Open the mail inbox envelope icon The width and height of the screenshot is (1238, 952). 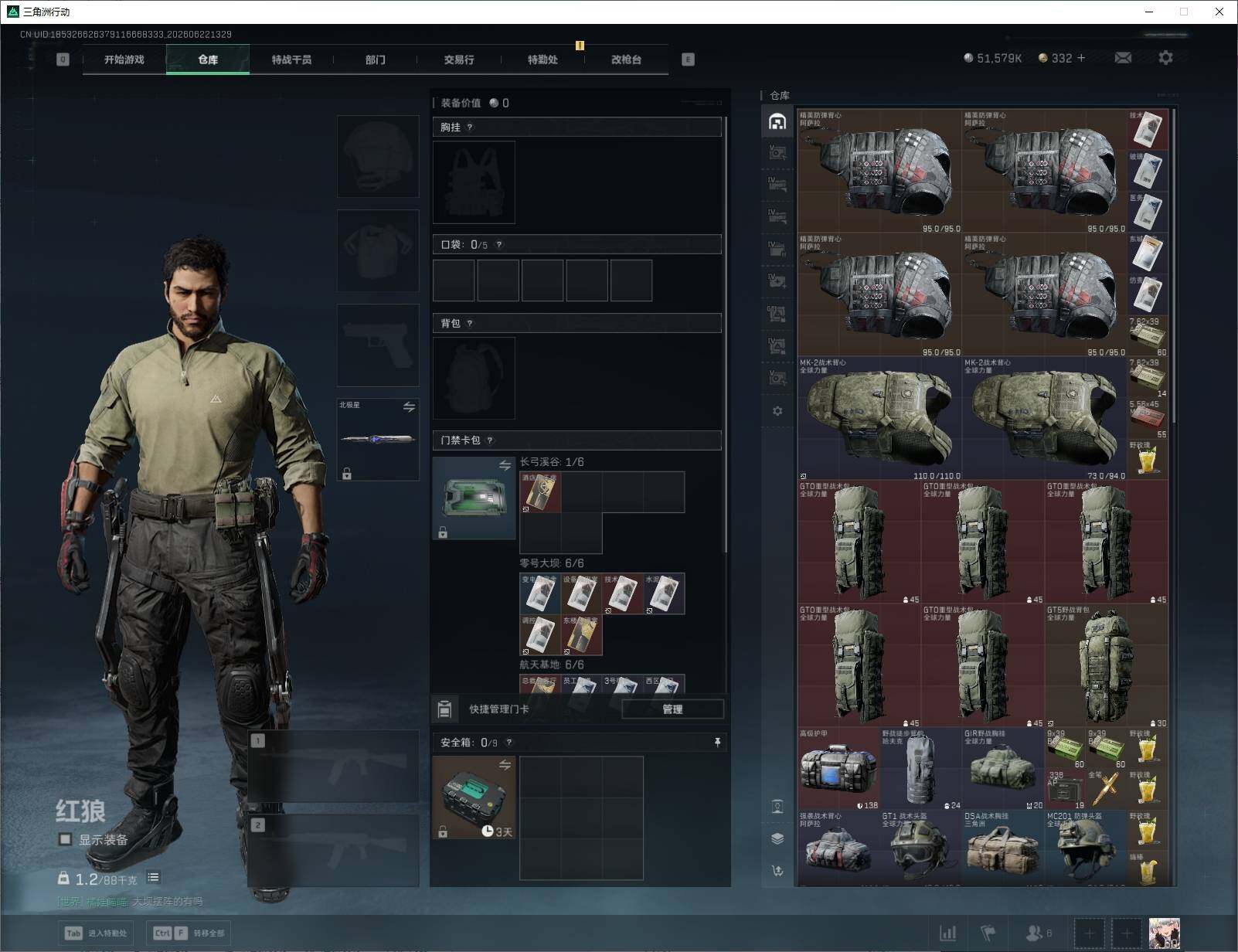click(x=1123, y=58)
